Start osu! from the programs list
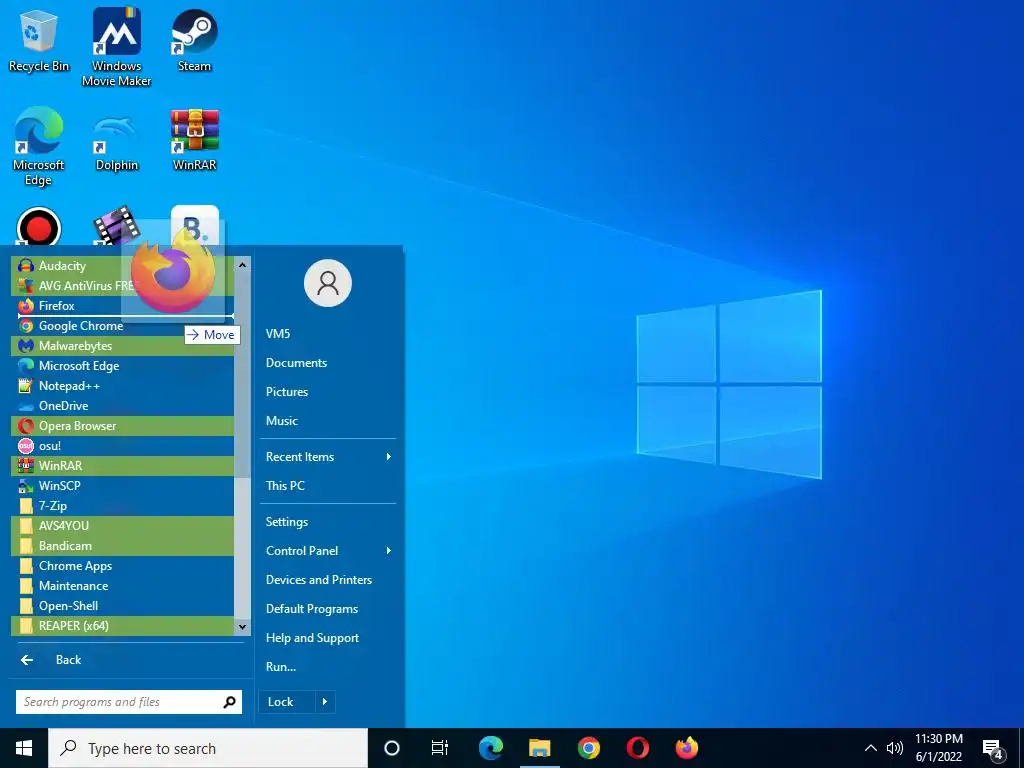Image resolution: width=1024 pixels, height=768 pixels. click(x=122, y=446)
